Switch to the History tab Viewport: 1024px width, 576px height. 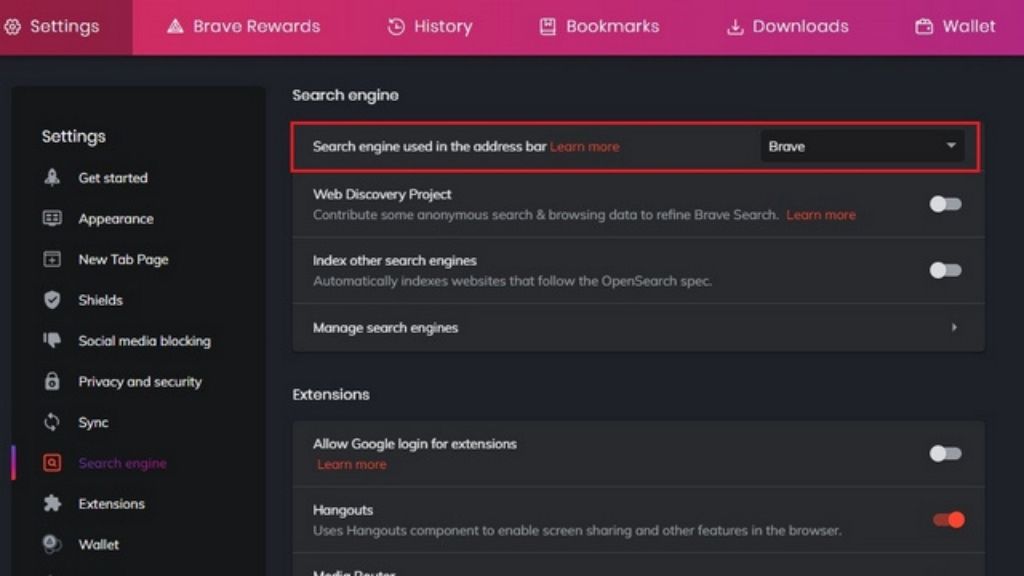[430, 27]
